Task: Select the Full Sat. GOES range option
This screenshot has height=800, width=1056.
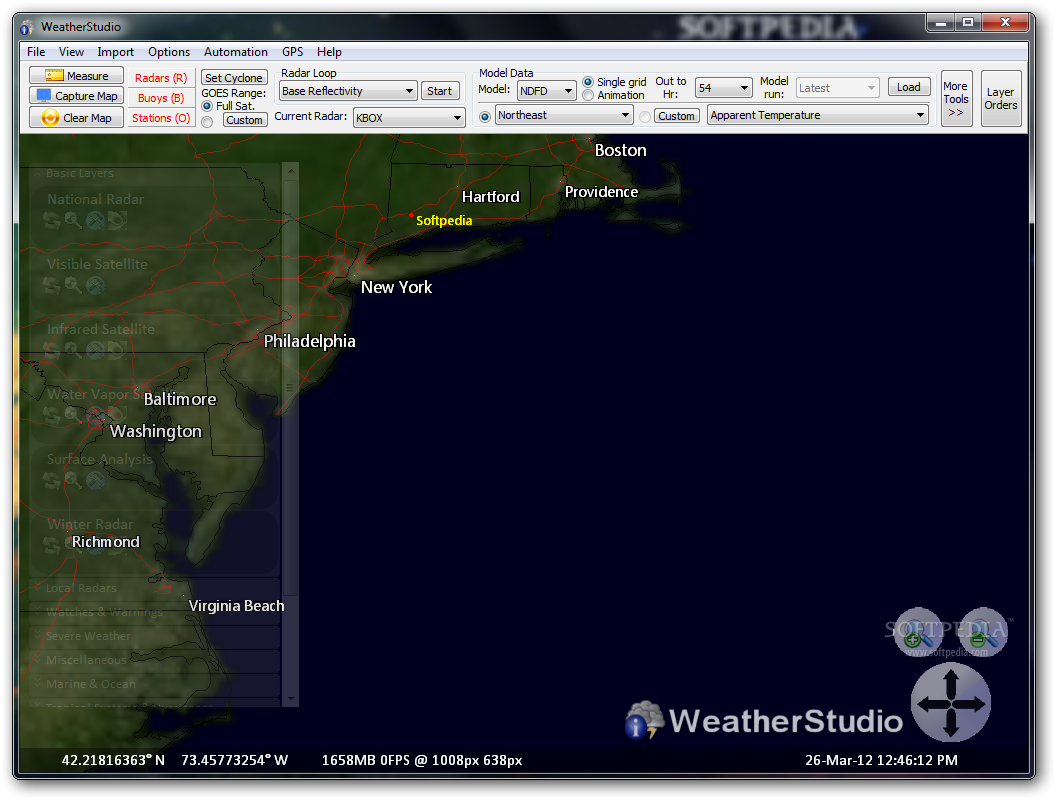Action: coord(207,106)
